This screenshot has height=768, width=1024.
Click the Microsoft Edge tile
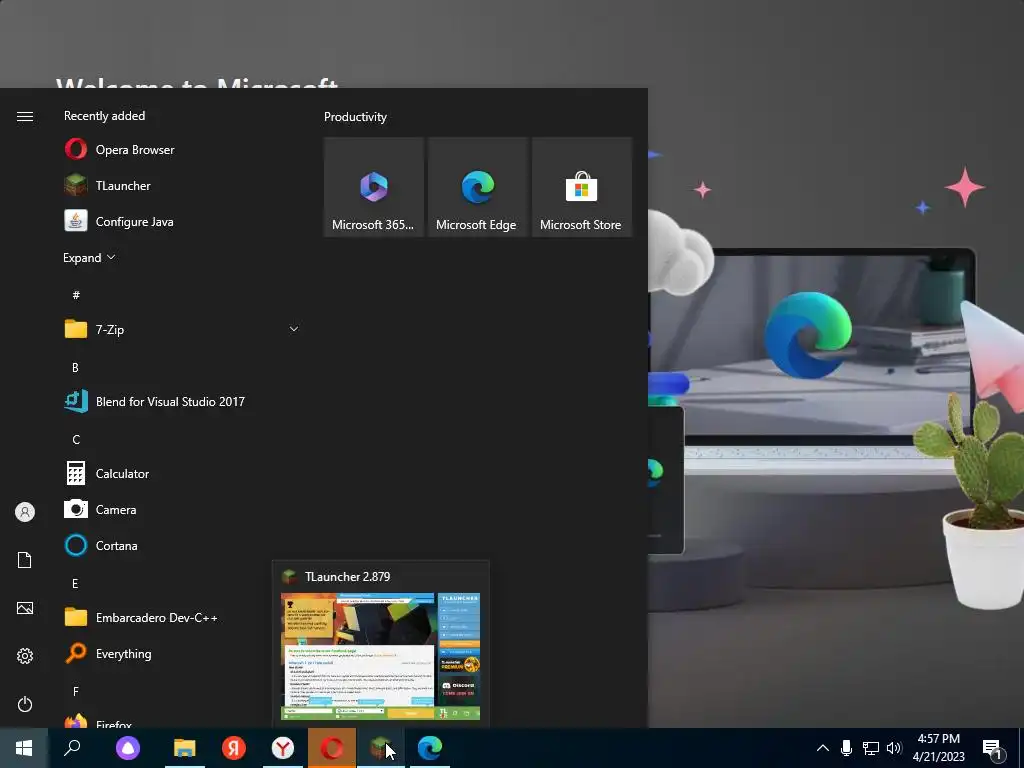(477, 187)
